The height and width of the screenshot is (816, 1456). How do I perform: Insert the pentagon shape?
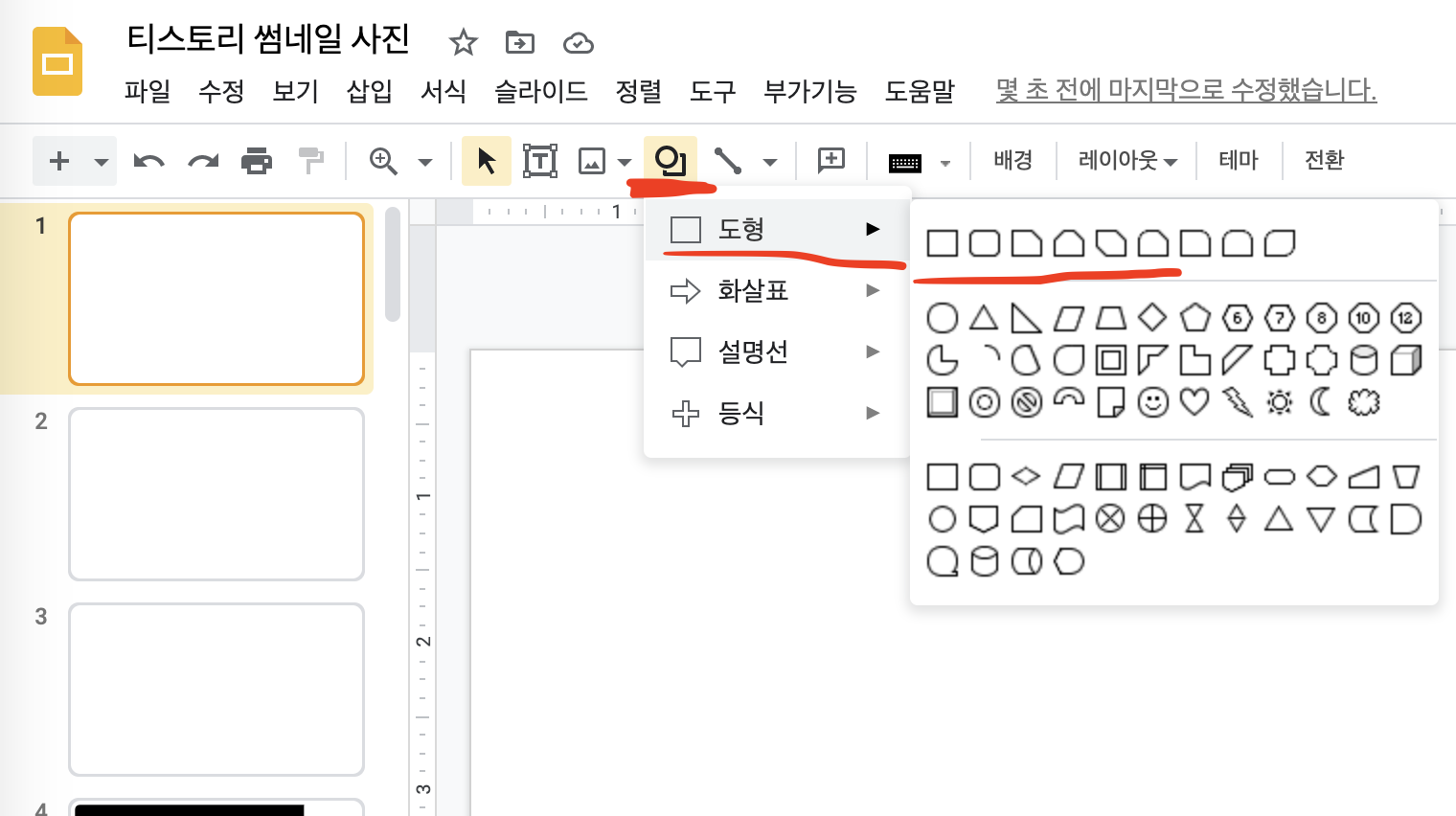pos(1195,317)
